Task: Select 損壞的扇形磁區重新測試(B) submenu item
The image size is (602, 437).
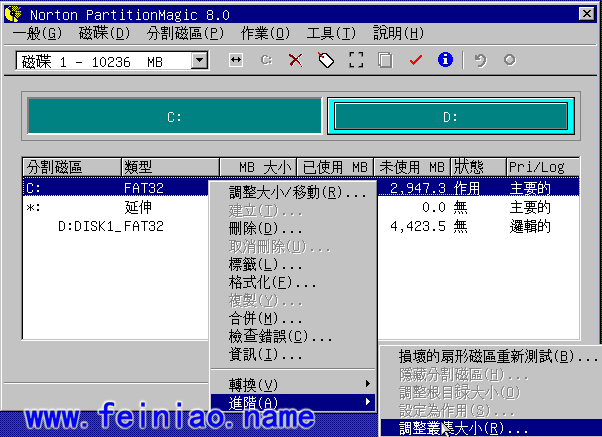Action: [x=491, y=356]
